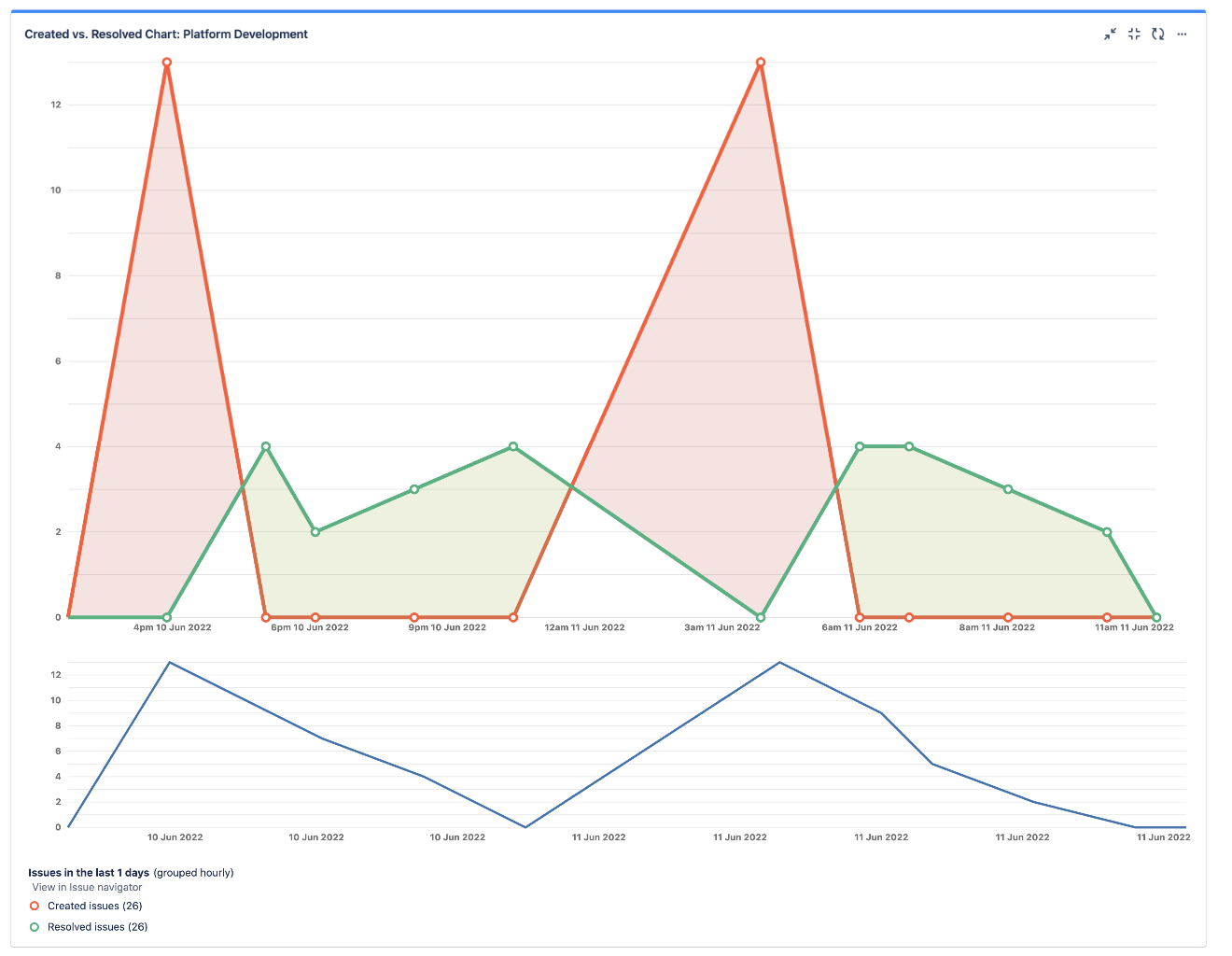Click the fit-to-screen gadget icon

tap(1134, 35)
